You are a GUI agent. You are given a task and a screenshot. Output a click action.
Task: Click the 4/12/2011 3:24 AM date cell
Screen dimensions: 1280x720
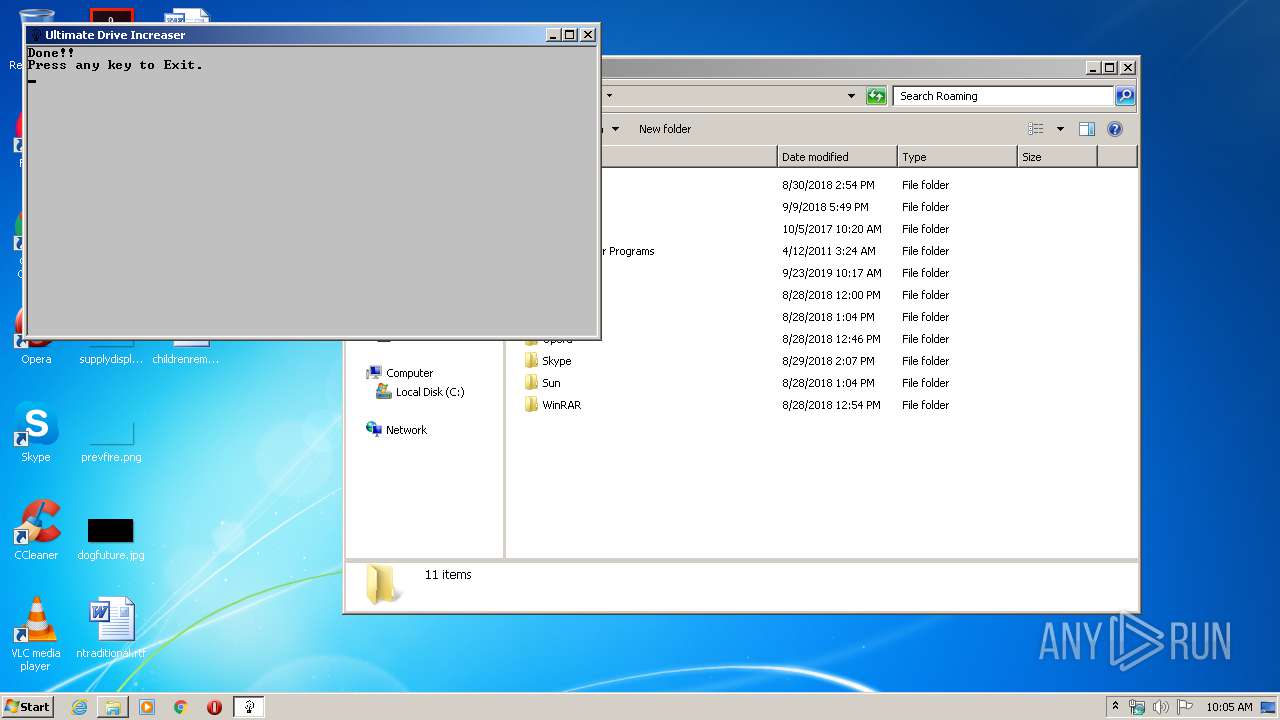coord(829,251)
